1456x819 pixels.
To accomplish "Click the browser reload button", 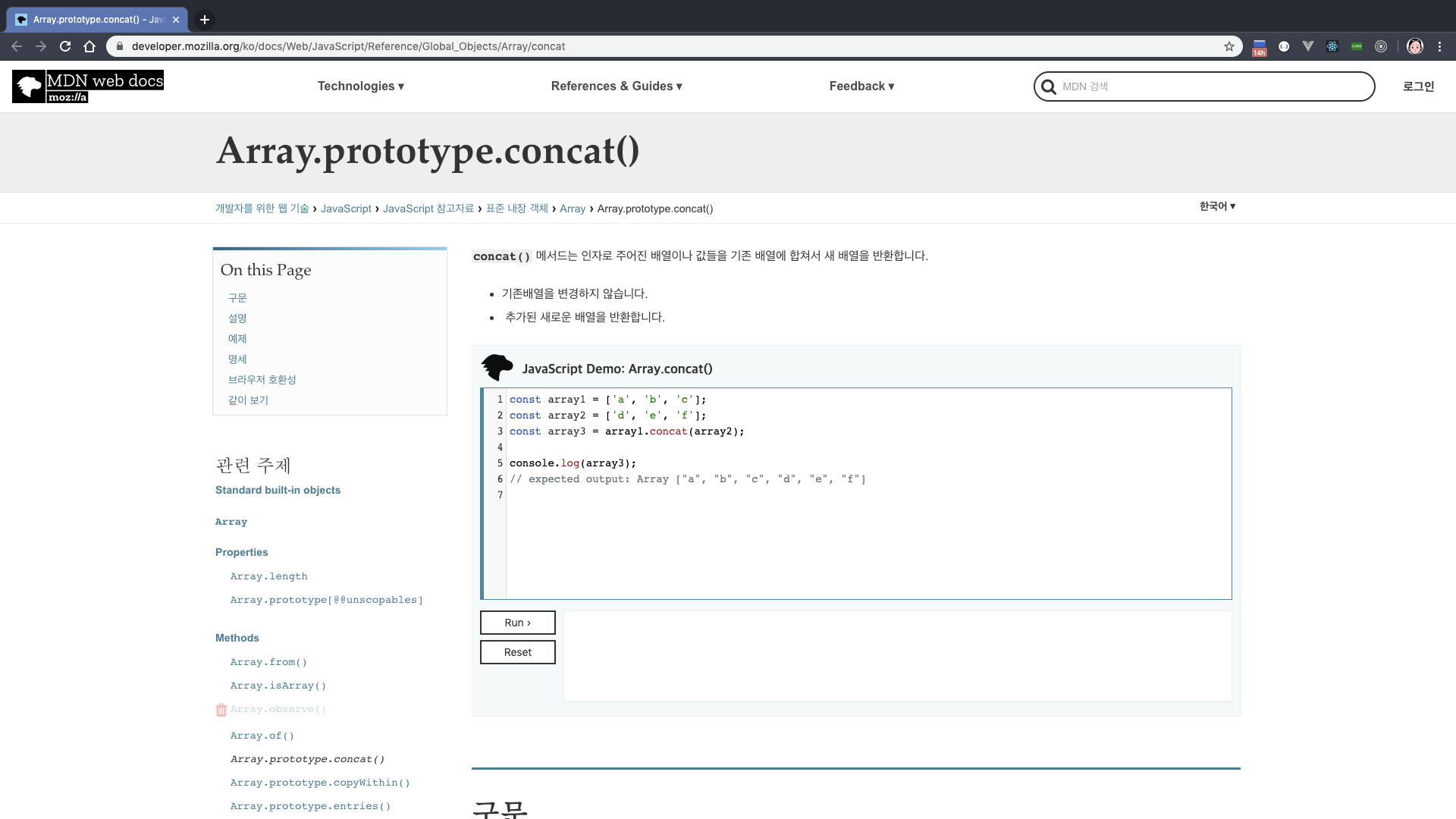I will click(65, 46).
